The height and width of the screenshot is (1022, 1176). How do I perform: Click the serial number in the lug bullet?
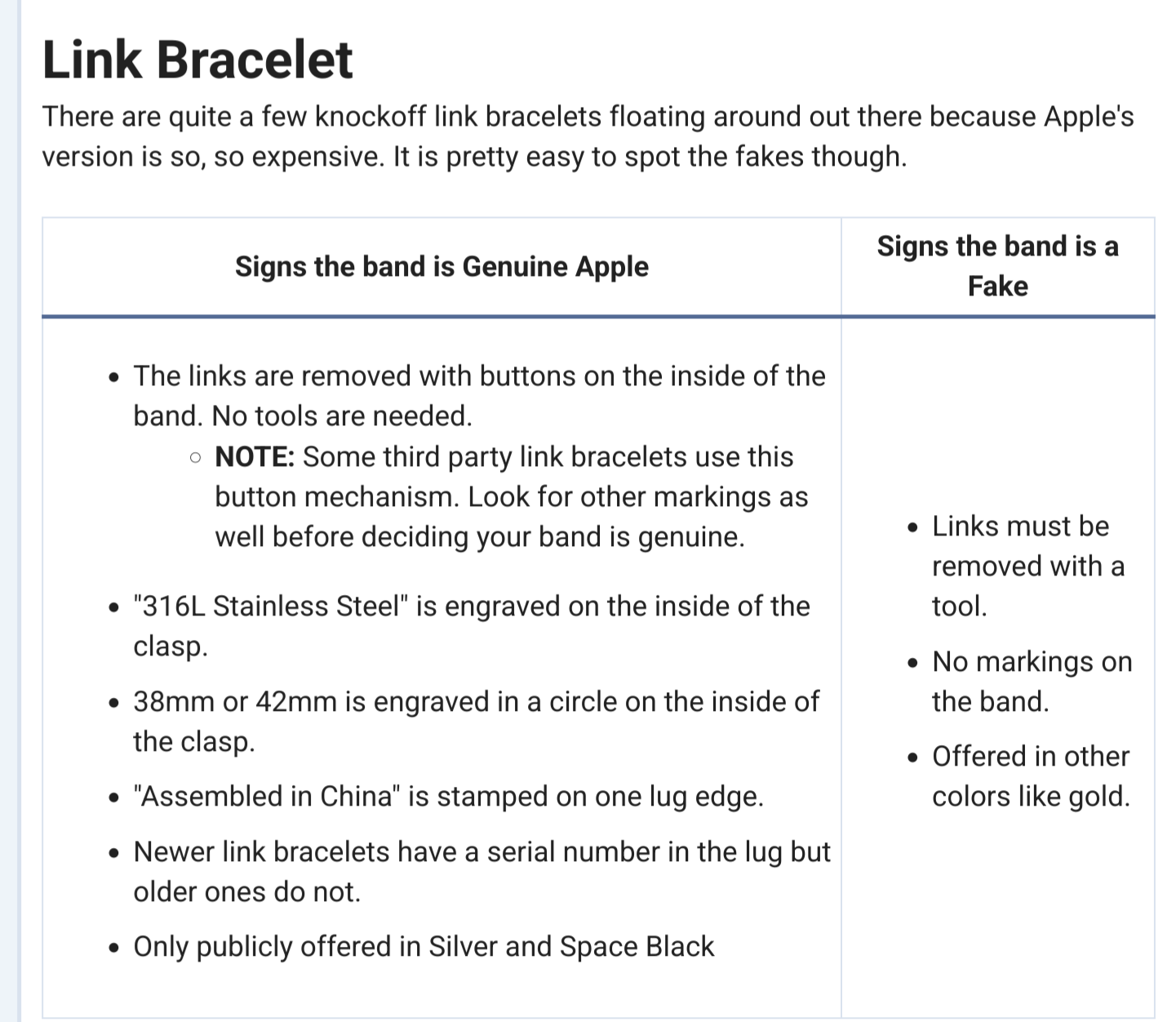tap(481, 871)
